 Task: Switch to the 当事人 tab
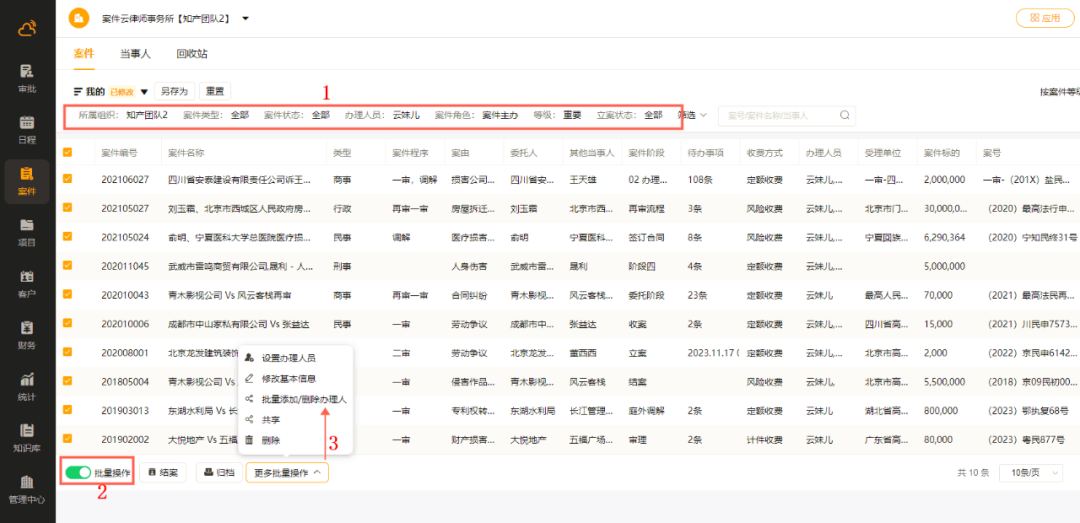pos(135,54)
